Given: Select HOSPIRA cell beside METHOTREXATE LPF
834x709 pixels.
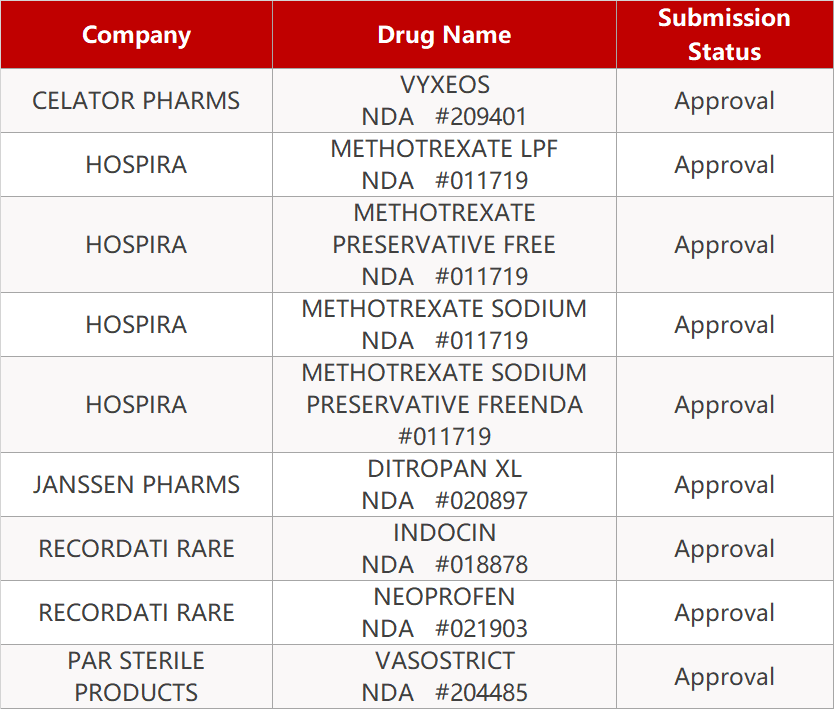Looking at the screenshot, I should [x=136, y=165].
